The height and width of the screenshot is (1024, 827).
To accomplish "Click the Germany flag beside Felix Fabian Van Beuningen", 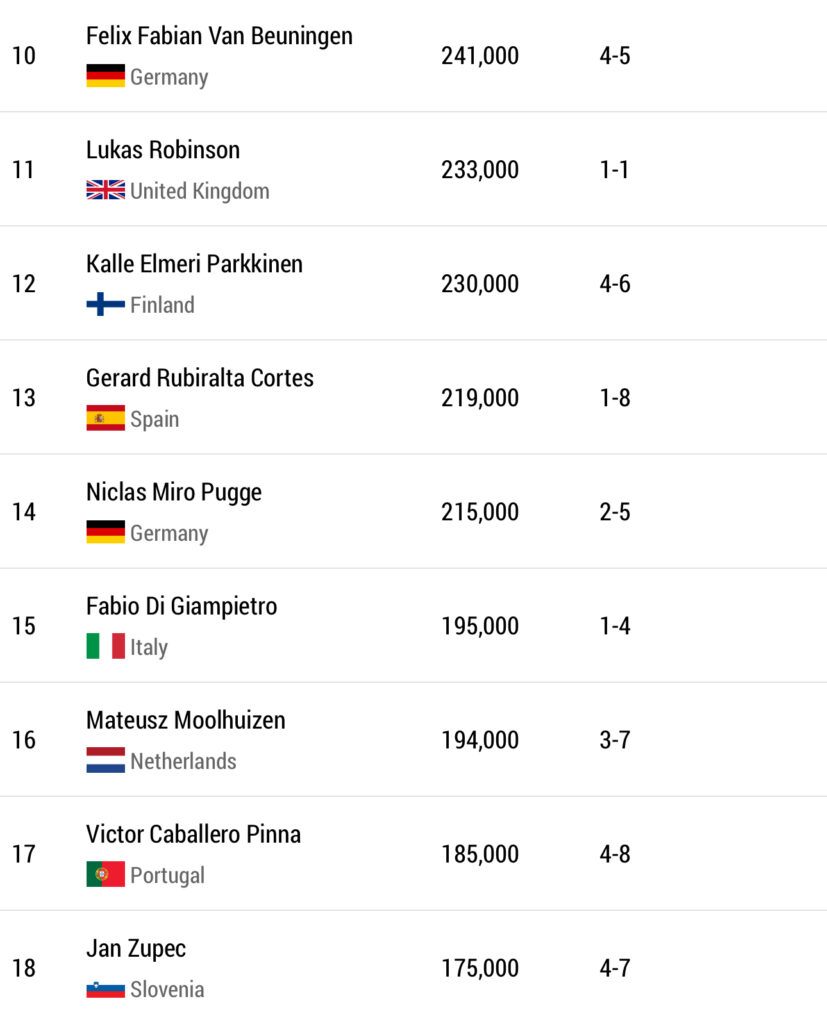I will pos(105,76).
